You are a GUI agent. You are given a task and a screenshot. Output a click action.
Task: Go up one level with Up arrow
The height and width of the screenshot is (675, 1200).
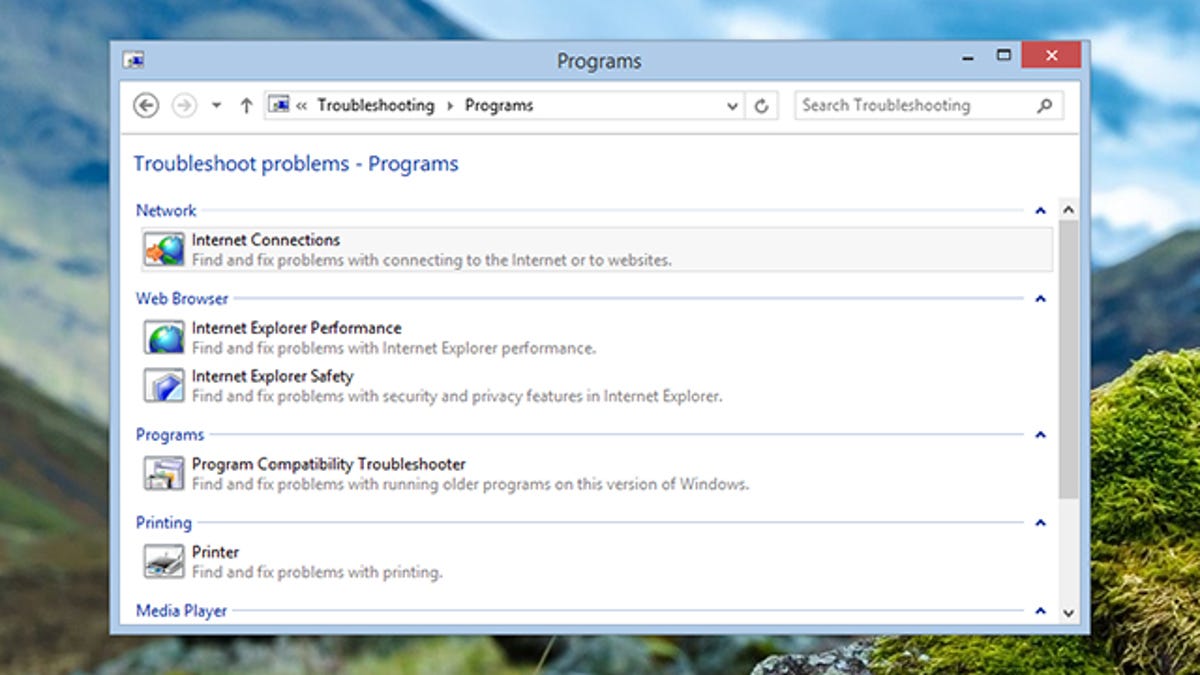click(x=246, y=105)
